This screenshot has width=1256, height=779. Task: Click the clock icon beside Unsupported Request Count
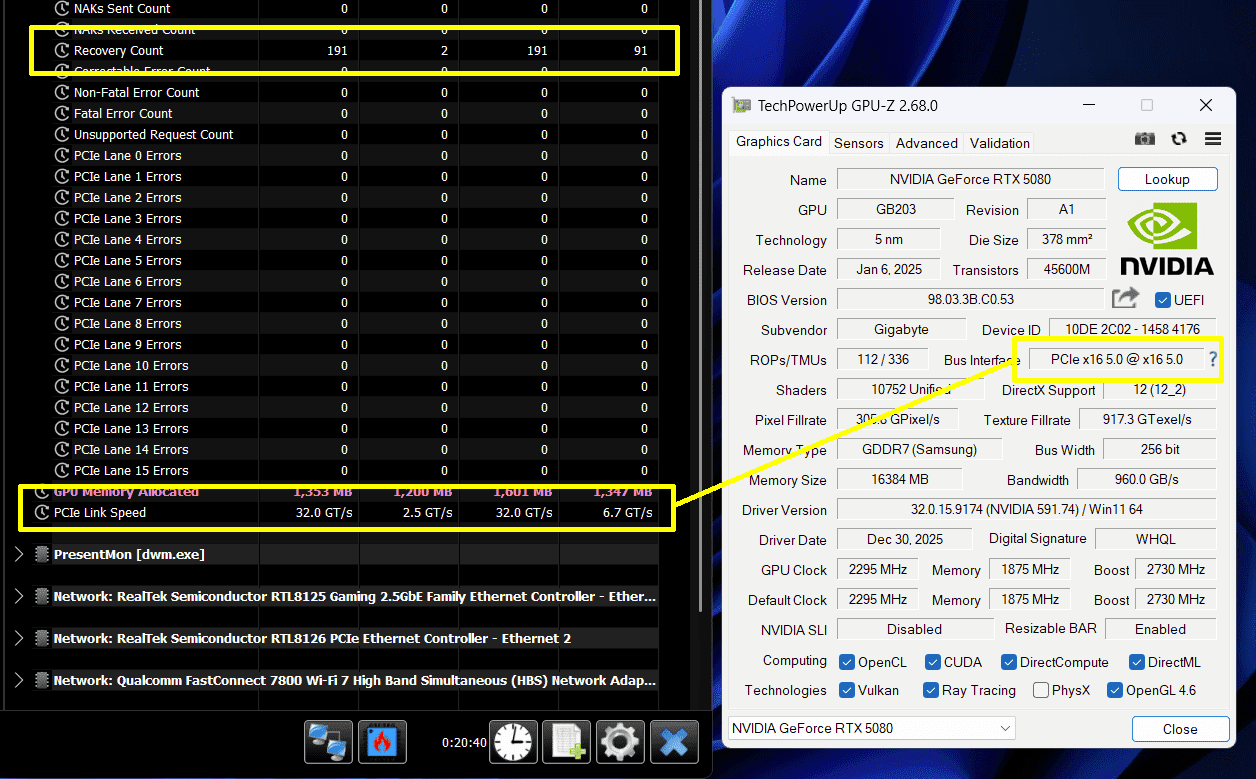[63, 134]
